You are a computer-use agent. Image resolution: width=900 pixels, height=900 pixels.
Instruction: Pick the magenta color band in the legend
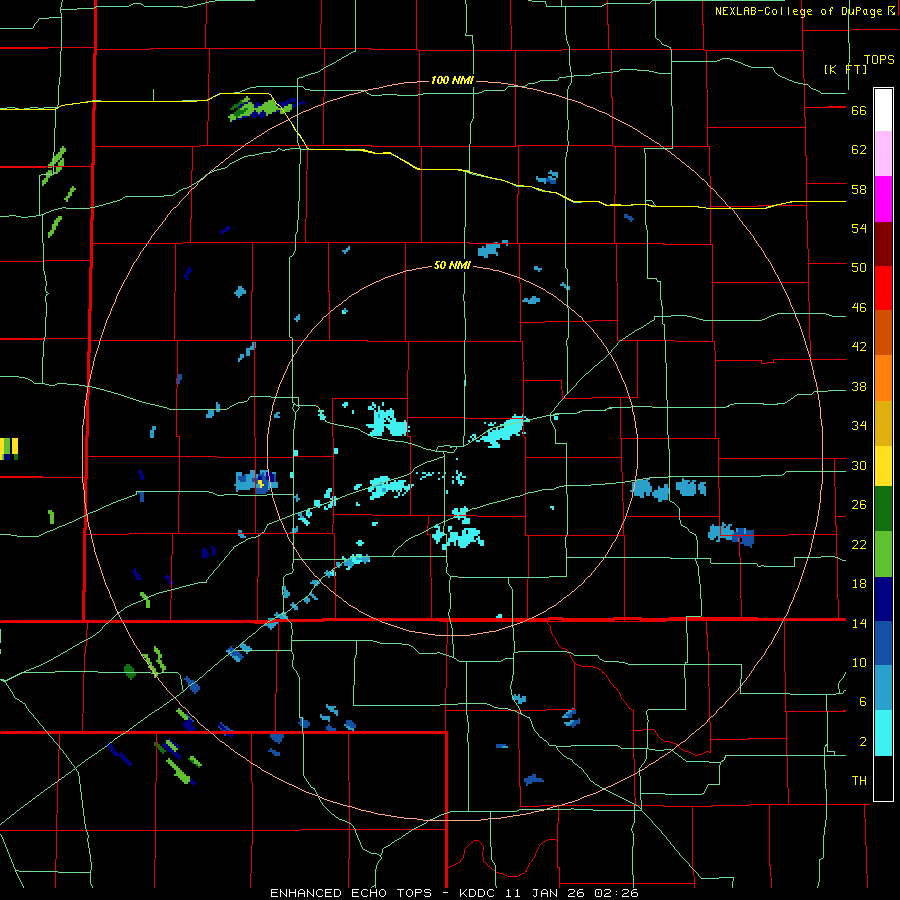point(883,199)
